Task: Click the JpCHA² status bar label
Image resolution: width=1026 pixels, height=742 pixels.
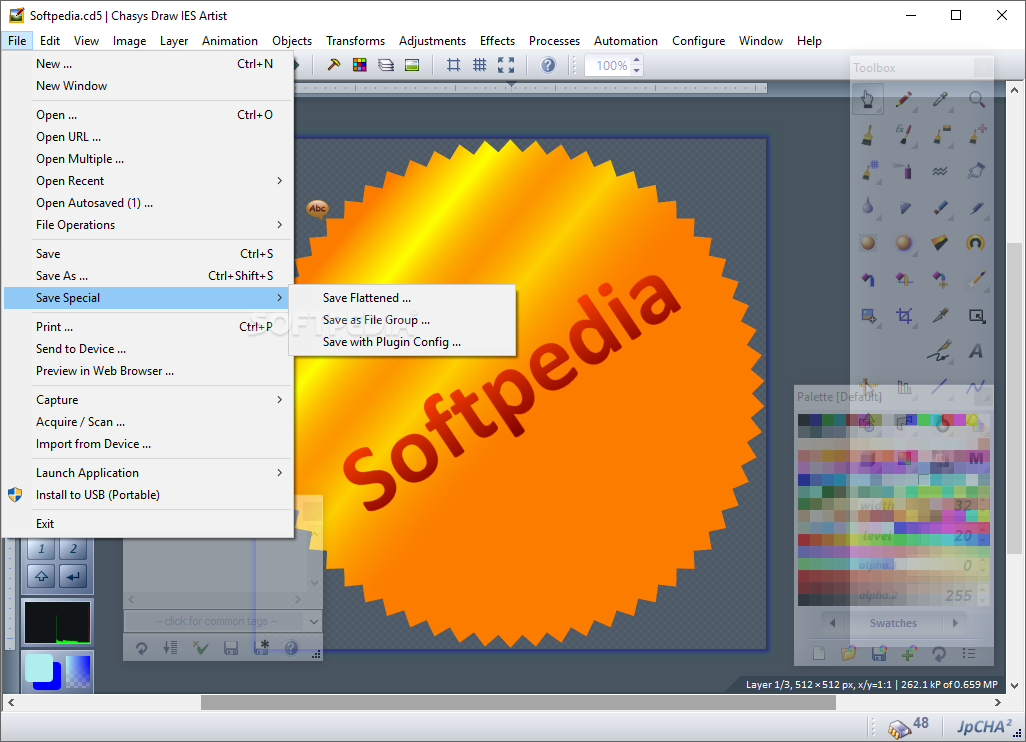Action: pyautogui.click(x=984, y=726)
